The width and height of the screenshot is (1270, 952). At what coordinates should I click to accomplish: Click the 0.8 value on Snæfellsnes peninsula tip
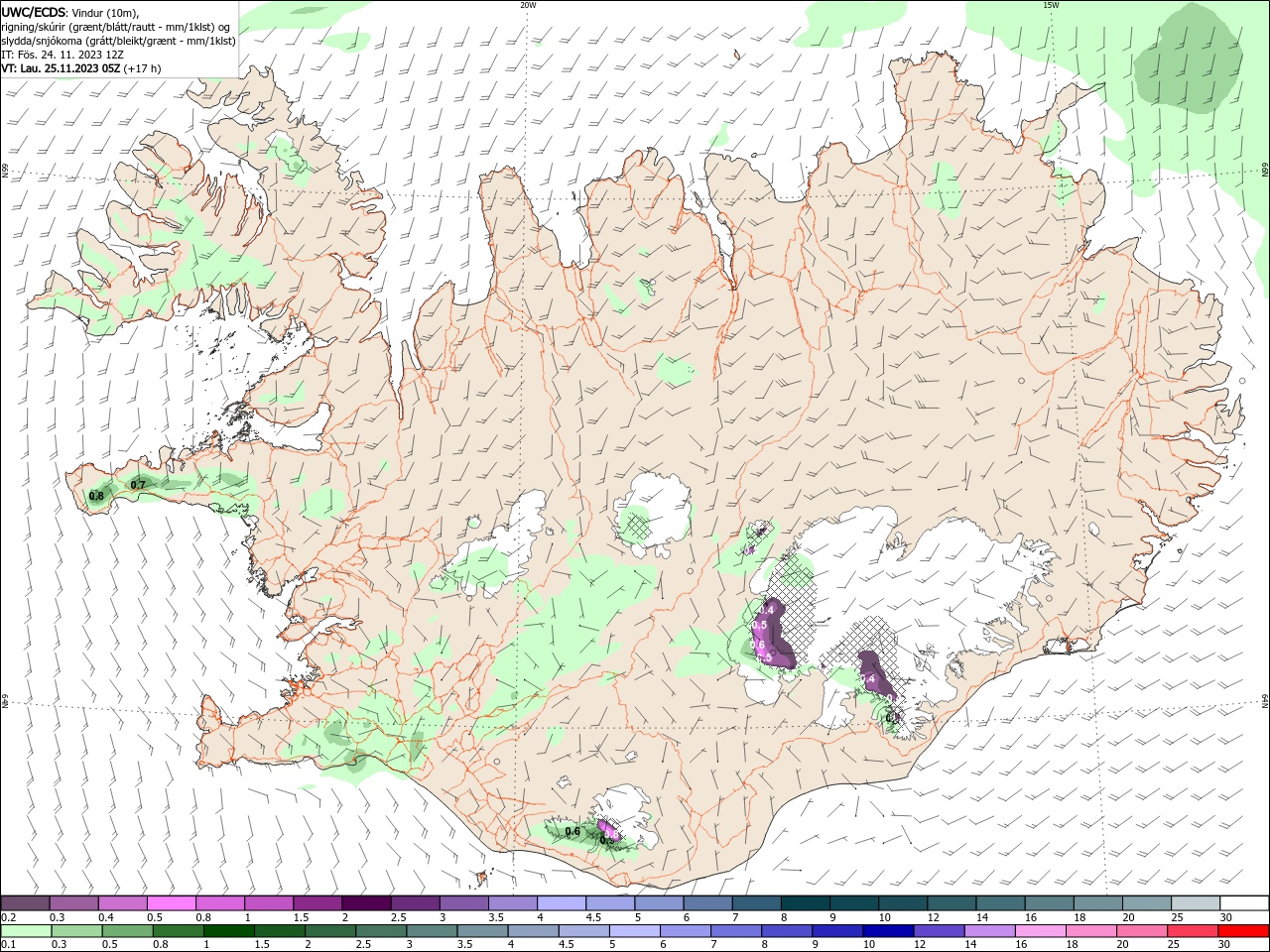(x=96, y=496)
